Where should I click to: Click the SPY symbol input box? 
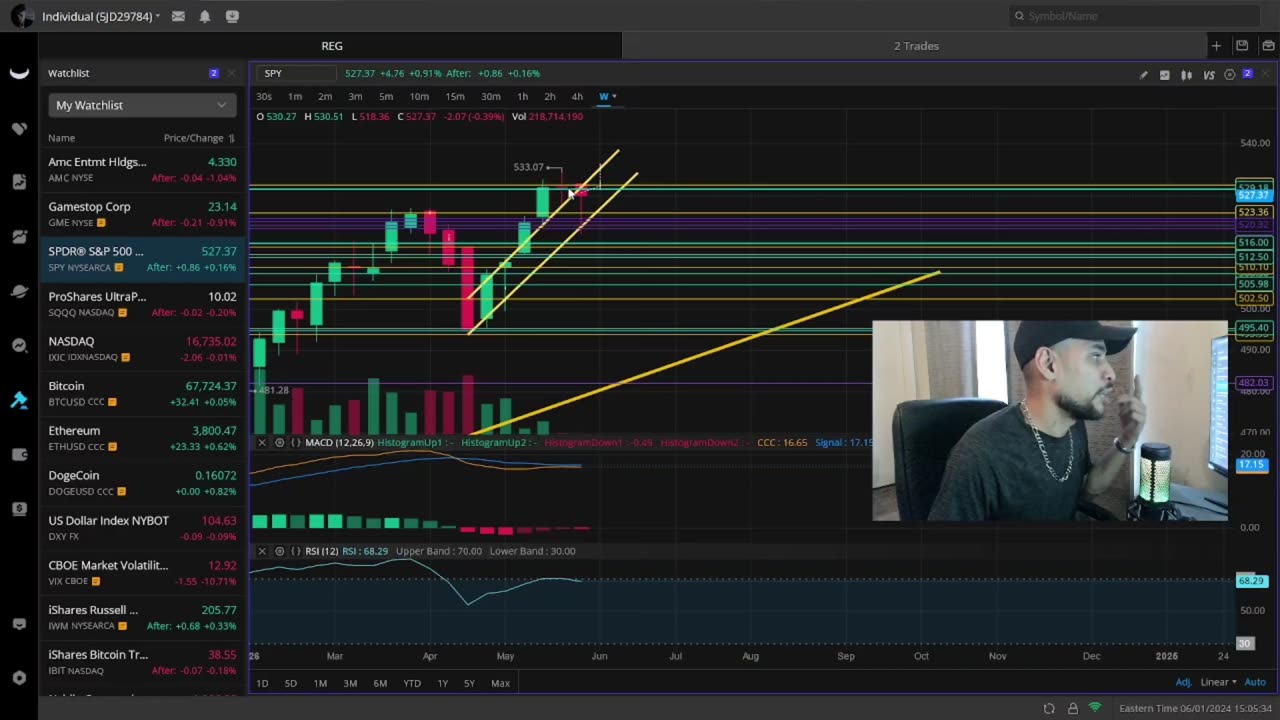point(298,73)
